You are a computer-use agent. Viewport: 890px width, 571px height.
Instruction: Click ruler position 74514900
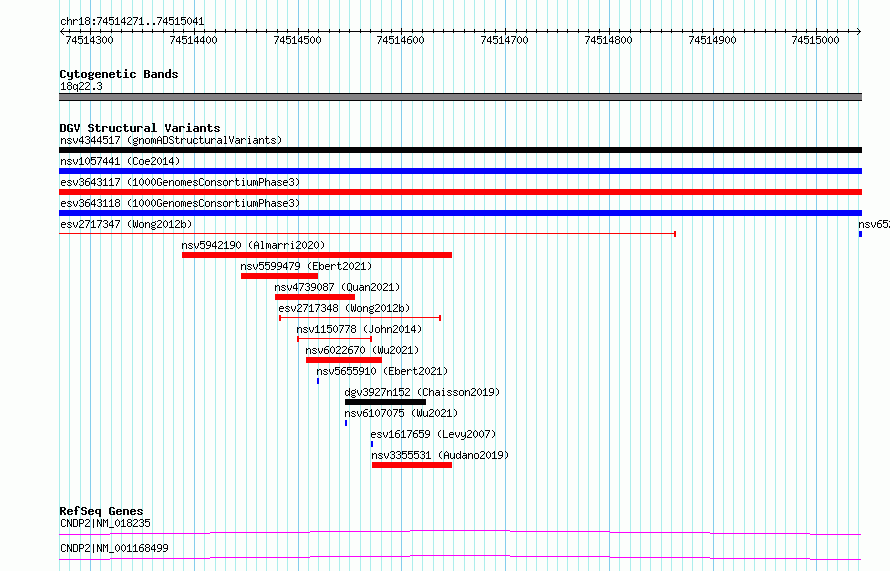[x=712, y=40]
